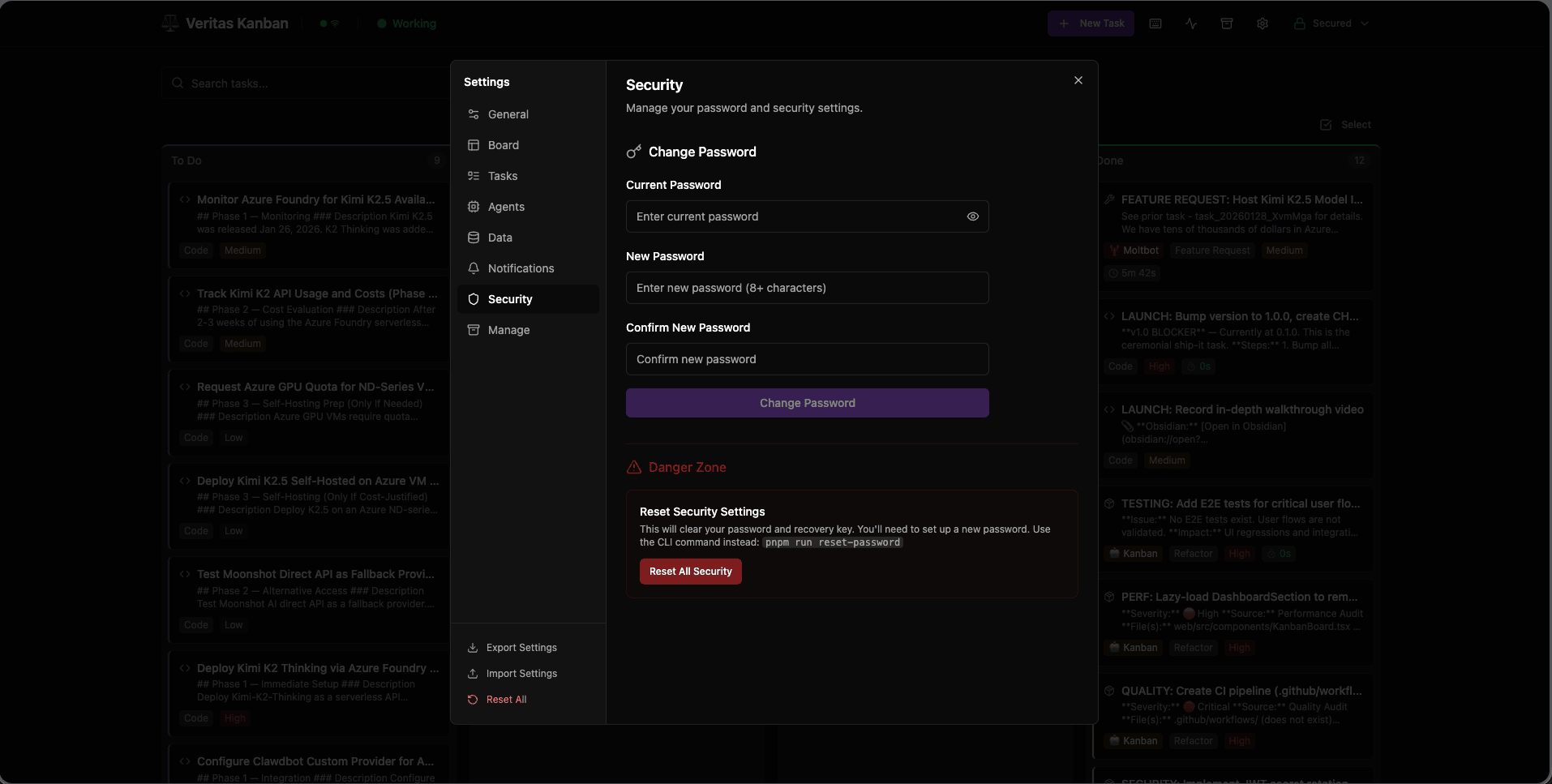Select Notifications in settings sidebar
1552x784 pixels.
521,268
